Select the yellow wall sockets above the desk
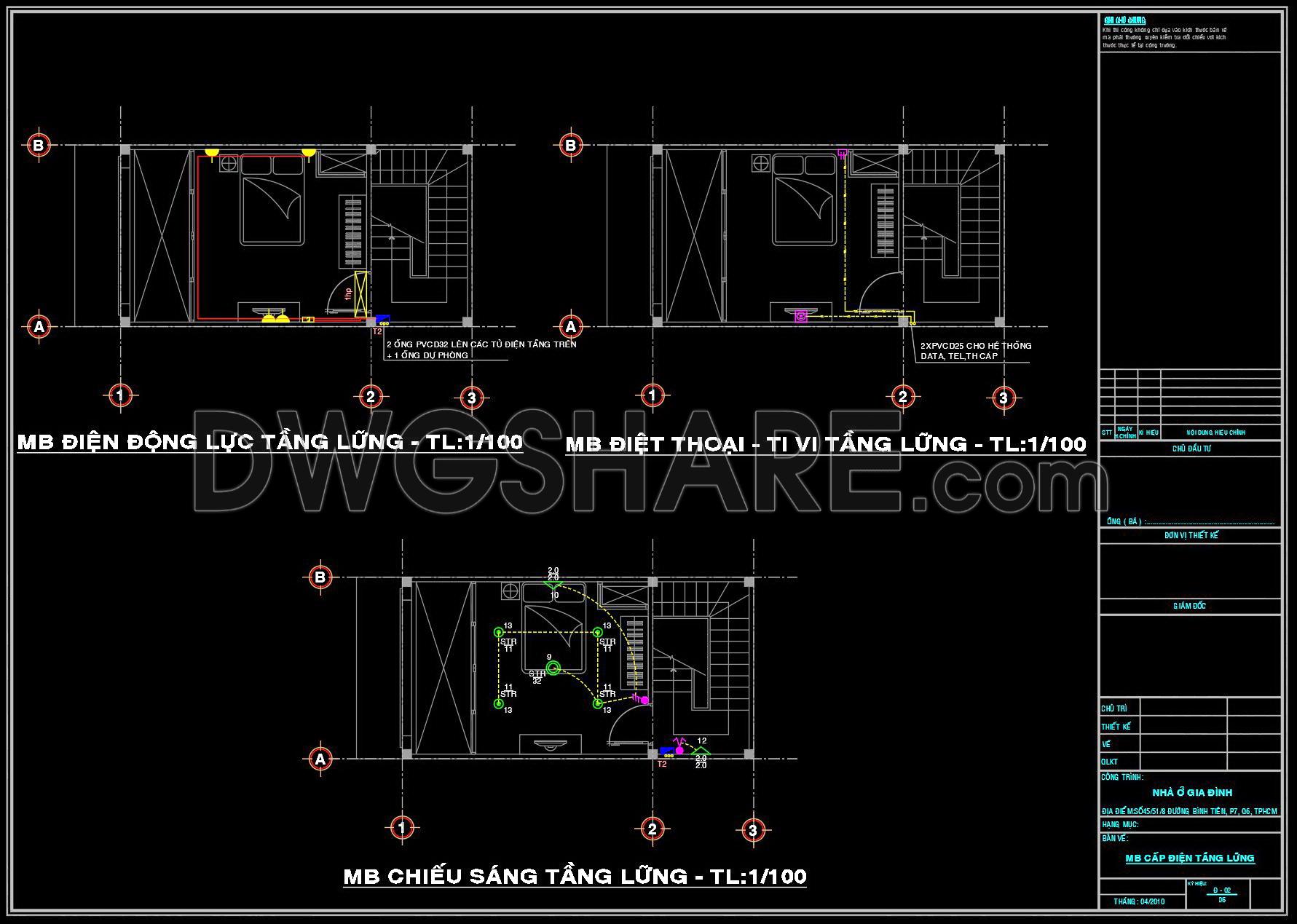The height and width of the screenshot is (924, 1297). (275, 317)
